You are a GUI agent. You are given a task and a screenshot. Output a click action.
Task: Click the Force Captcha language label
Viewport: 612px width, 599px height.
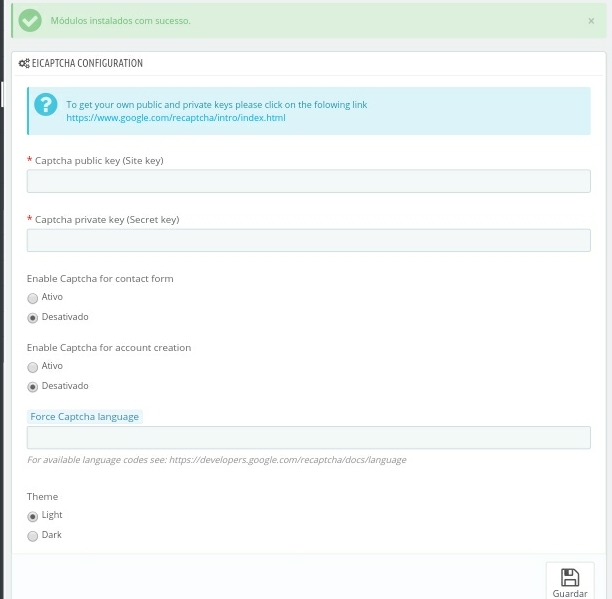pos(84,416)
